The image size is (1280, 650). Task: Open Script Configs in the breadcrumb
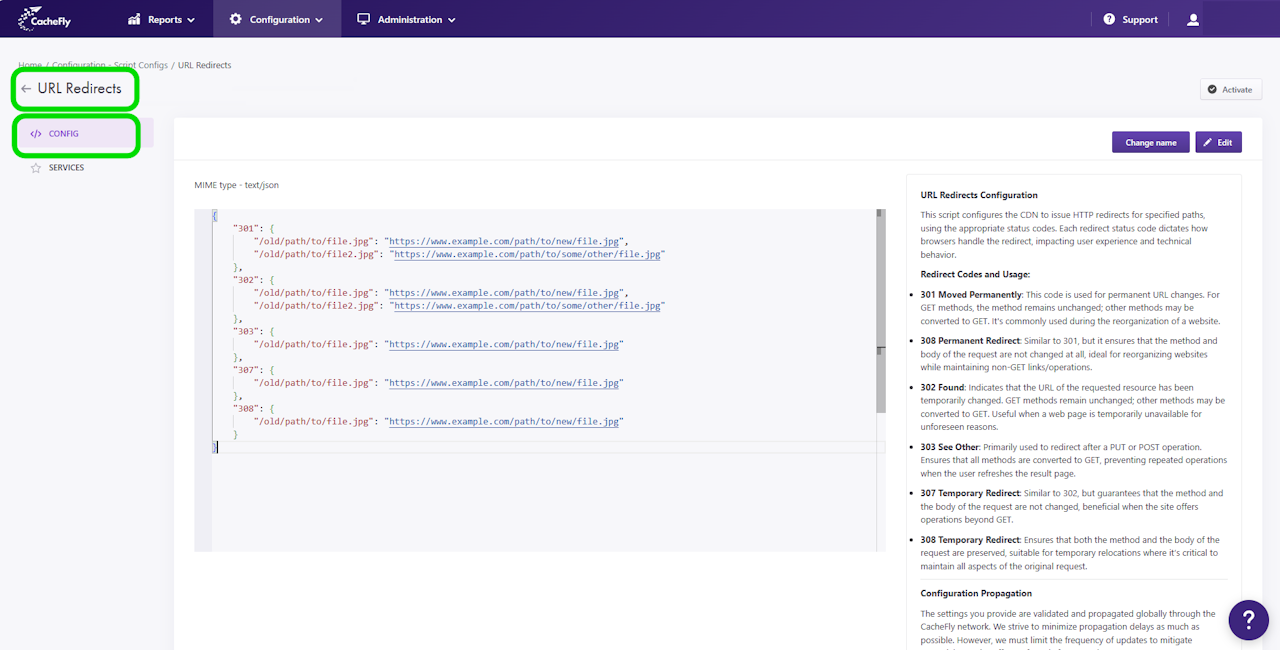point(140,65)
